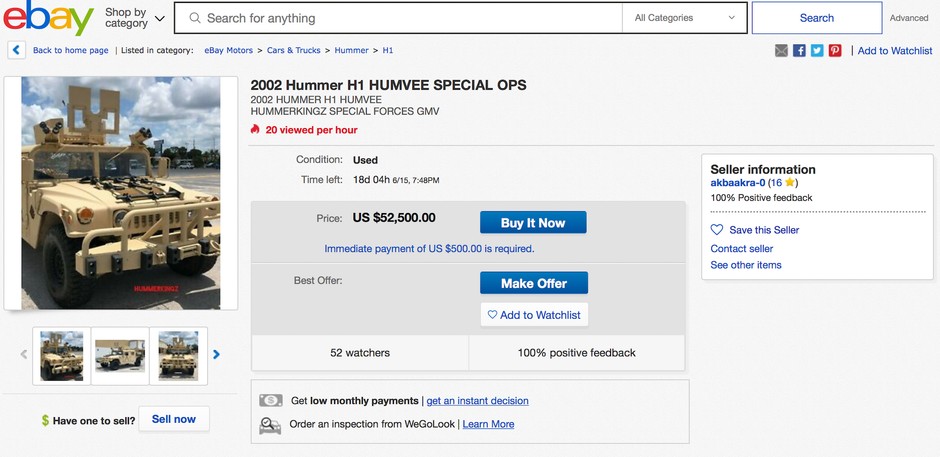The width and height of the screenshot is (940, 457).
Task: Share listing on Twitter
Action: click(817, 51)
